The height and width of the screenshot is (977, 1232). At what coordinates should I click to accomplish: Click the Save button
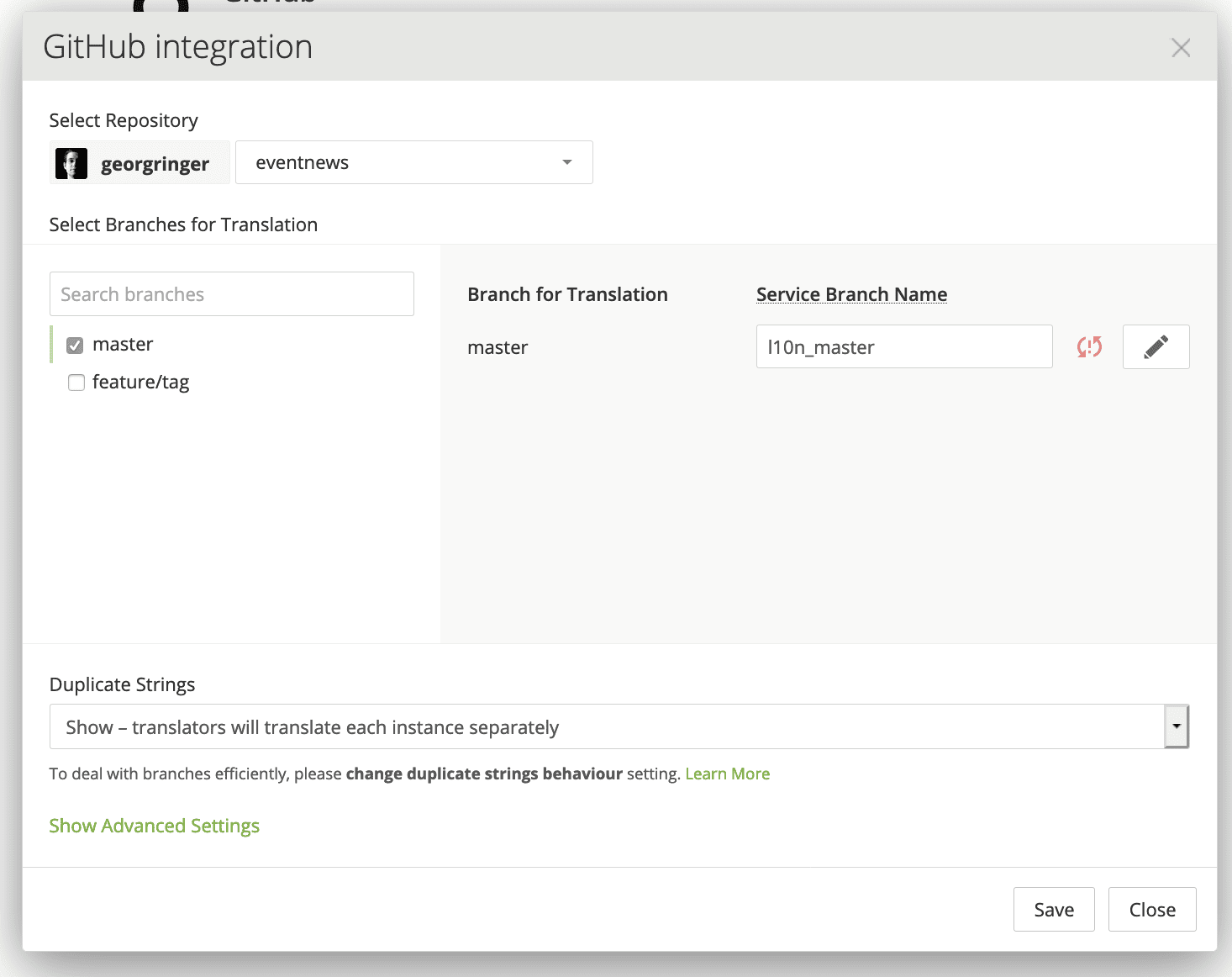[1053, 909]
